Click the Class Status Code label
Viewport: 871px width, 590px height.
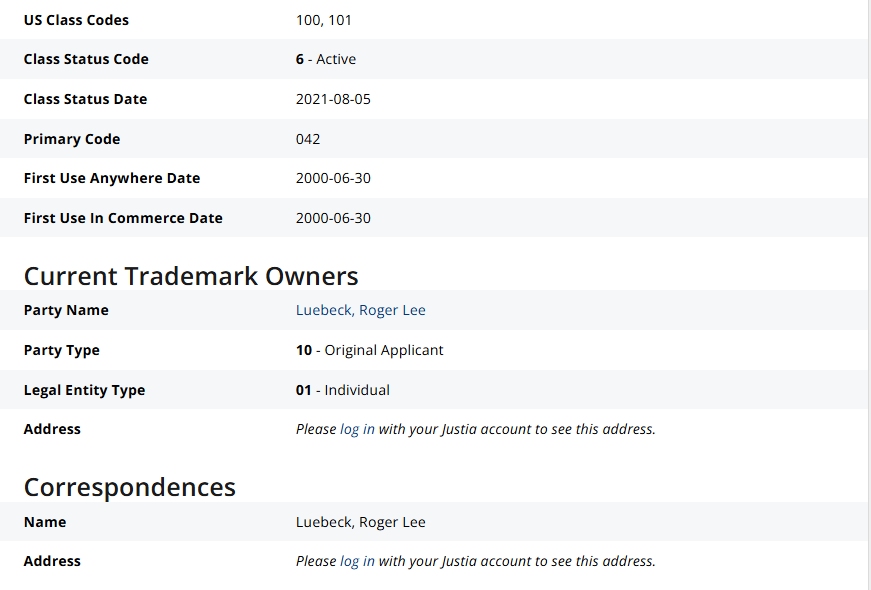86,59
